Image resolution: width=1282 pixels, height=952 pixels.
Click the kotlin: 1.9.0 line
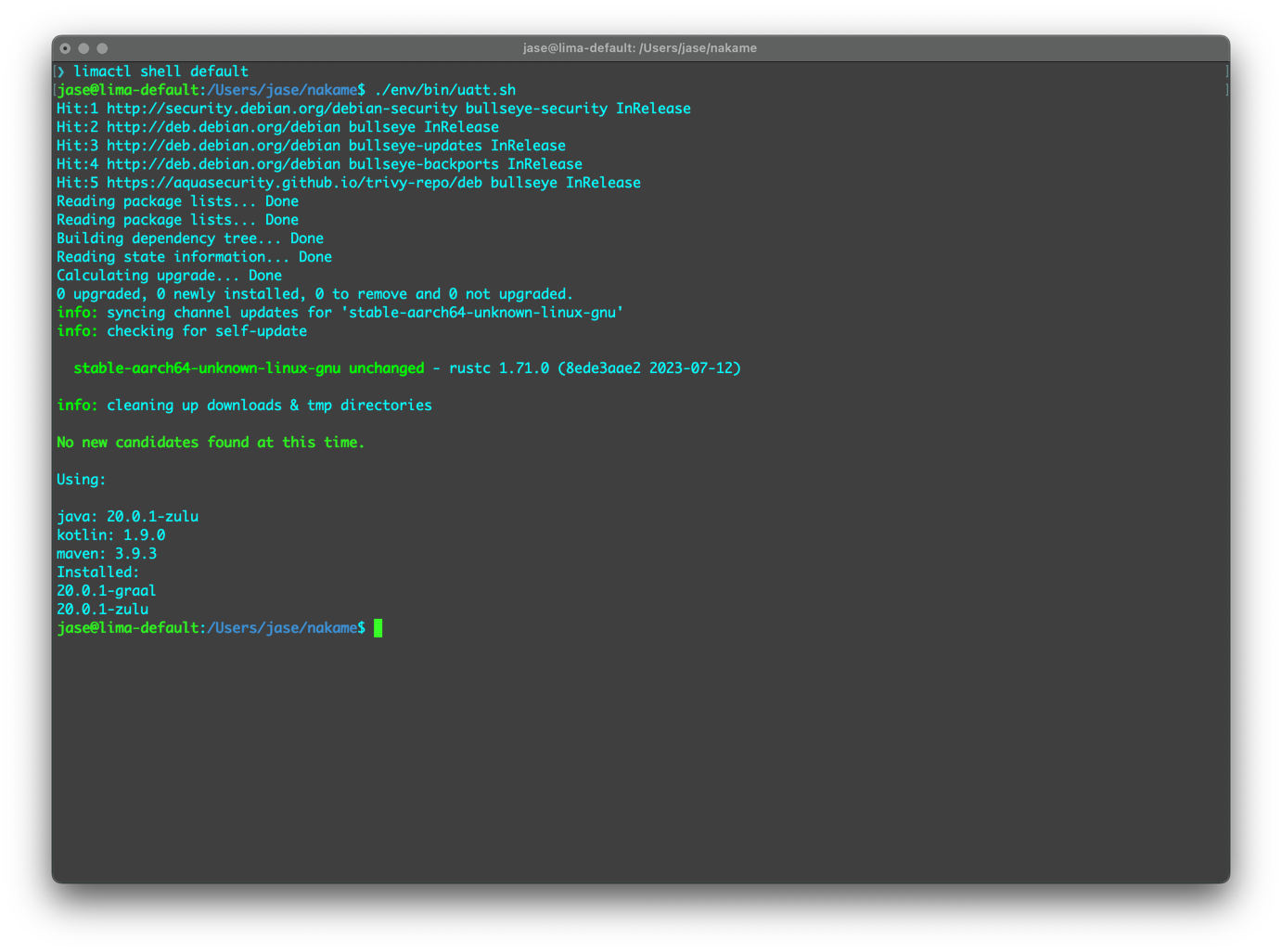coord(110,535)
